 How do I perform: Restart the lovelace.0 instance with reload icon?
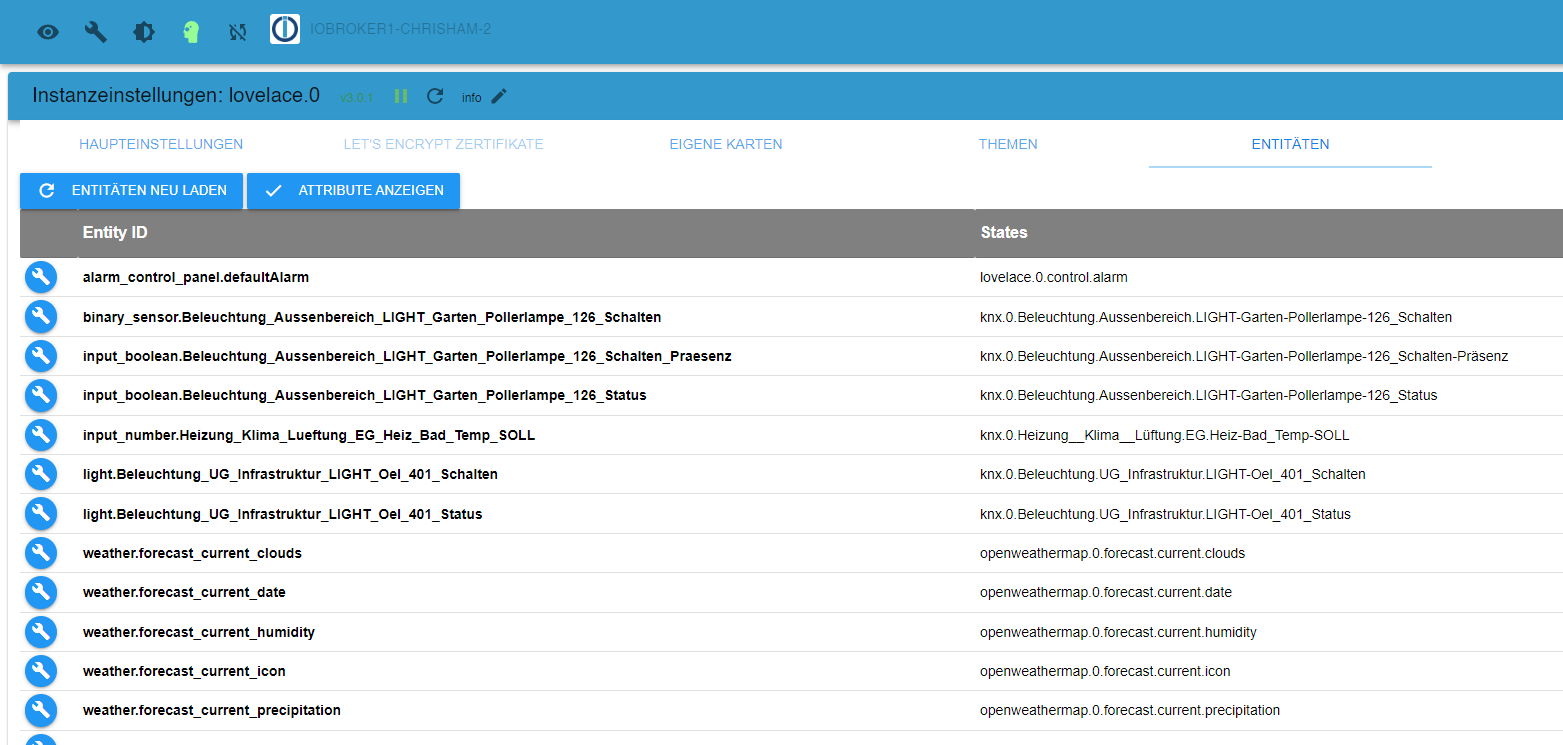click(435, 96)
